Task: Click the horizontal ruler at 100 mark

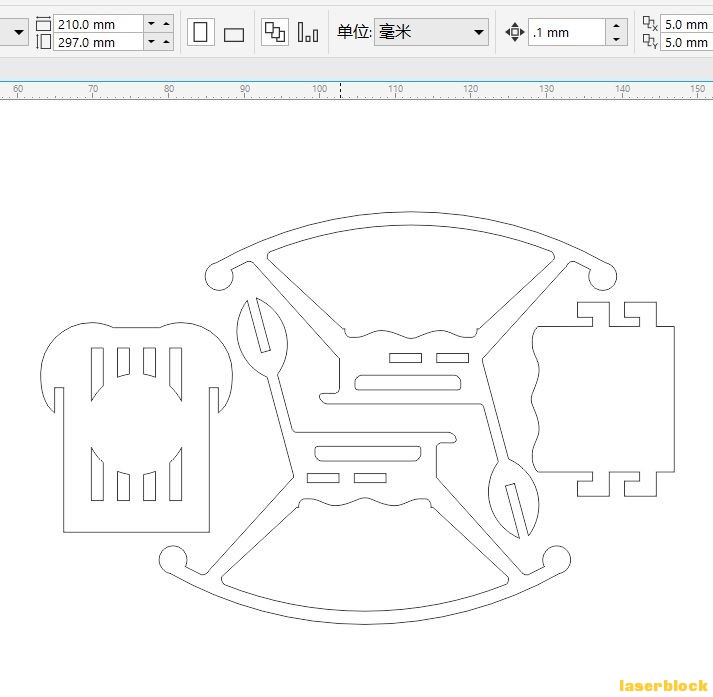Action: [x=319, y=89]
